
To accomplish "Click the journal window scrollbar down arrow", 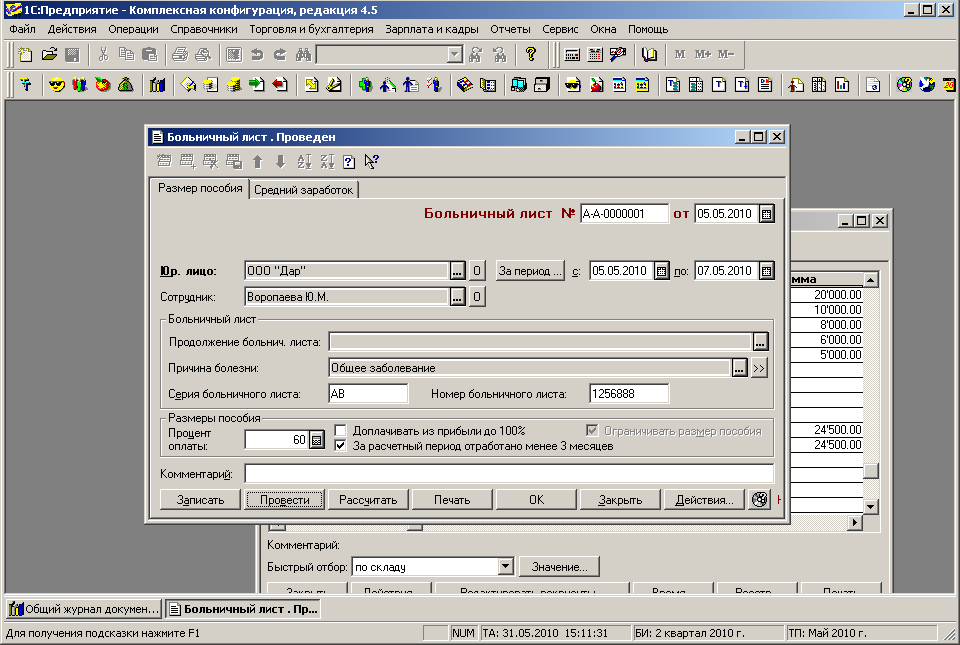I will (871, 507).
